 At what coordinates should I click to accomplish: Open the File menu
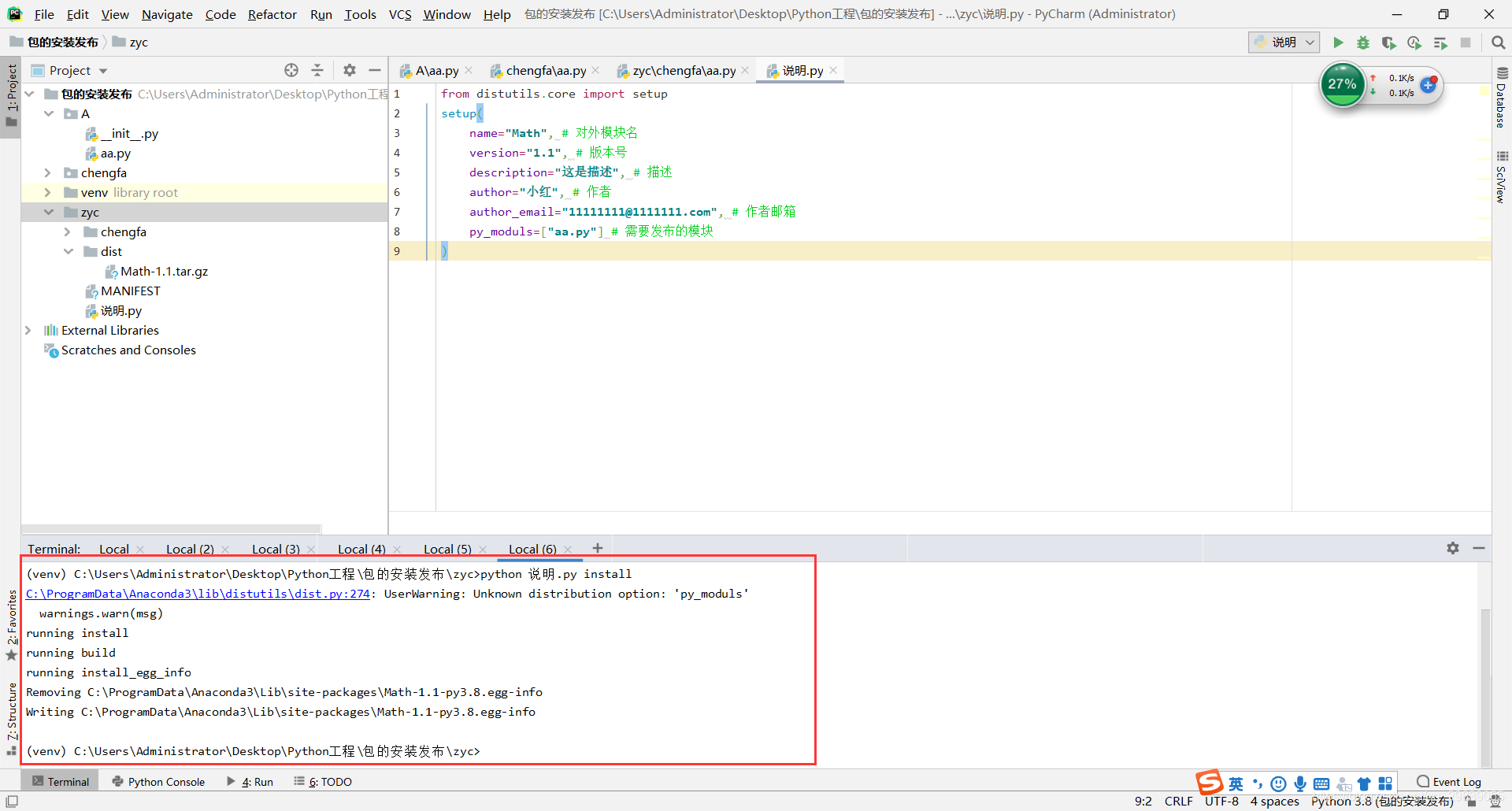click(x=44, y=14)
